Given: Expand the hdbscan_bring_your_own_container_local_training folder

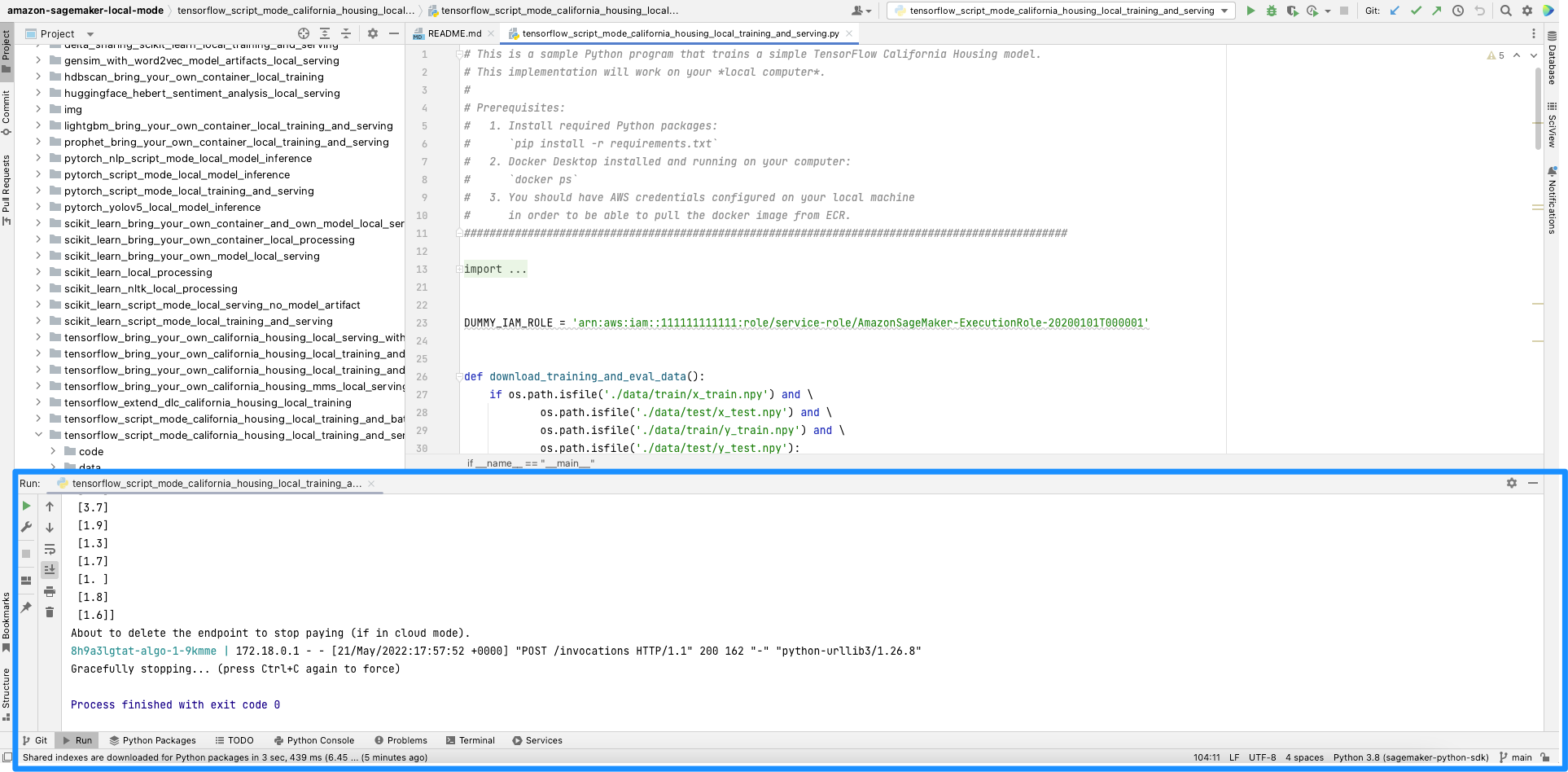Looking at the screenshot, I should [x=38, y=77].
